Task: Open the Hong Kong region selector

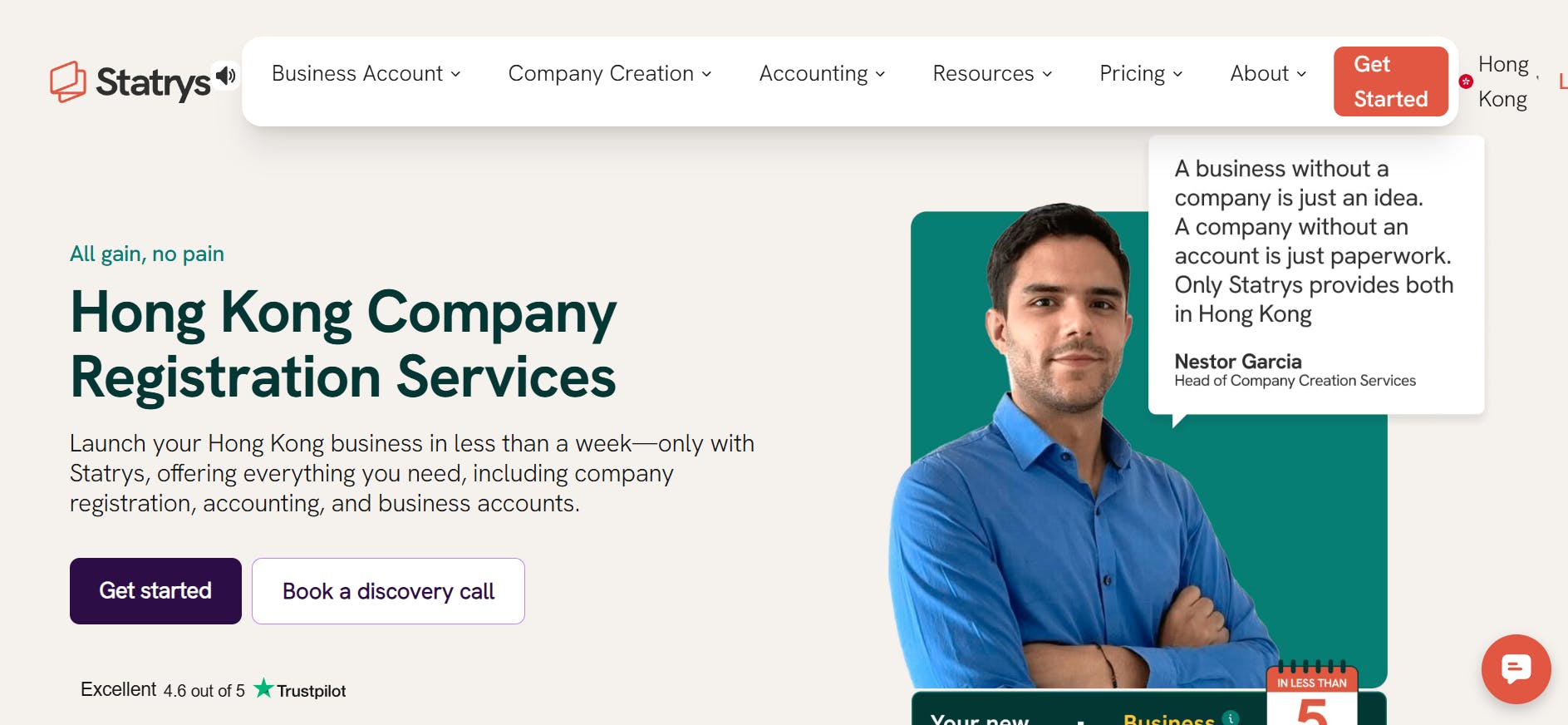Action: pyautogui.click(x=1502, y=81)
